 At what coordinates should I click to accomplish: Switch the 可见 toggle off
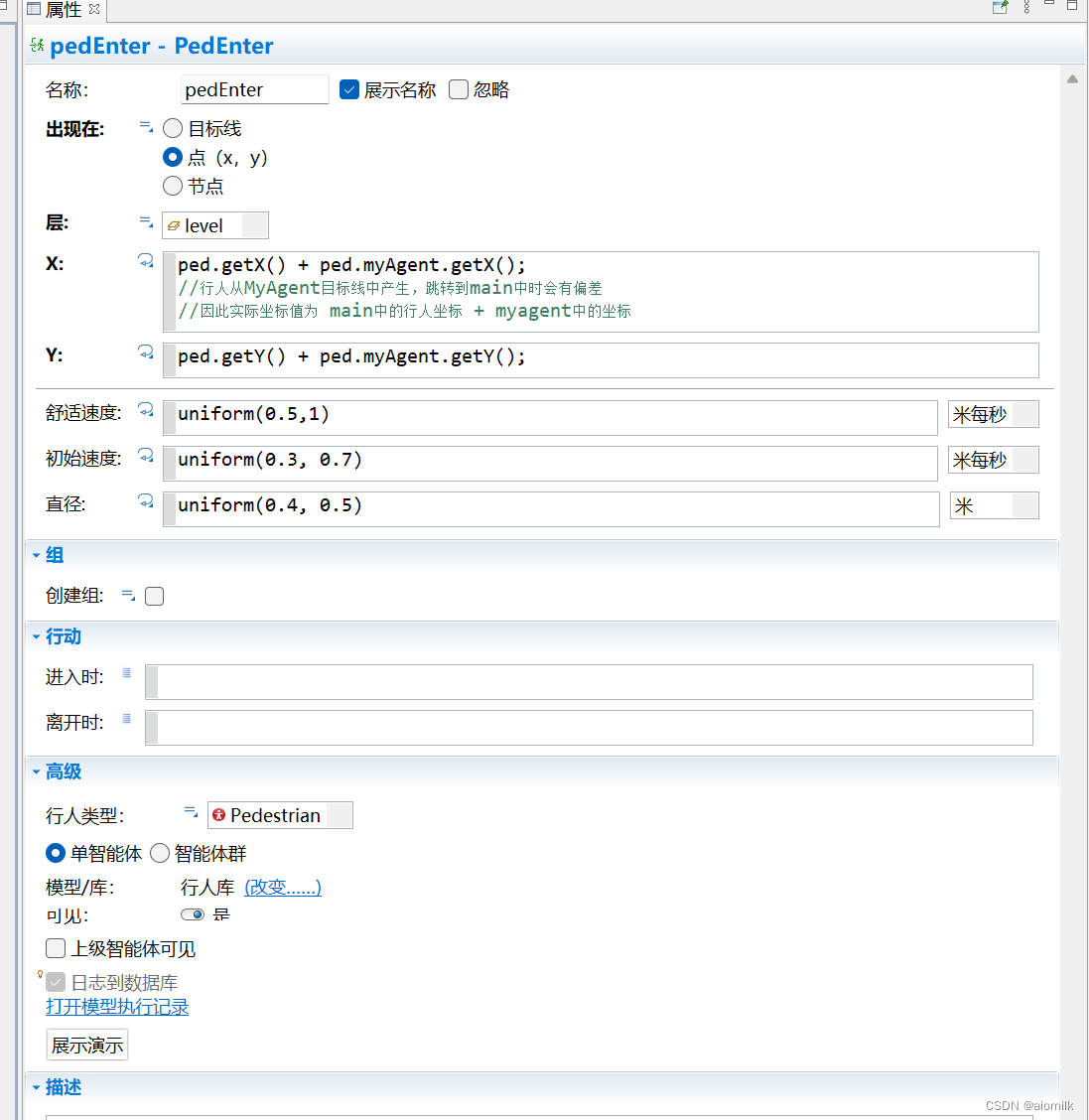[x=193, y=913]
